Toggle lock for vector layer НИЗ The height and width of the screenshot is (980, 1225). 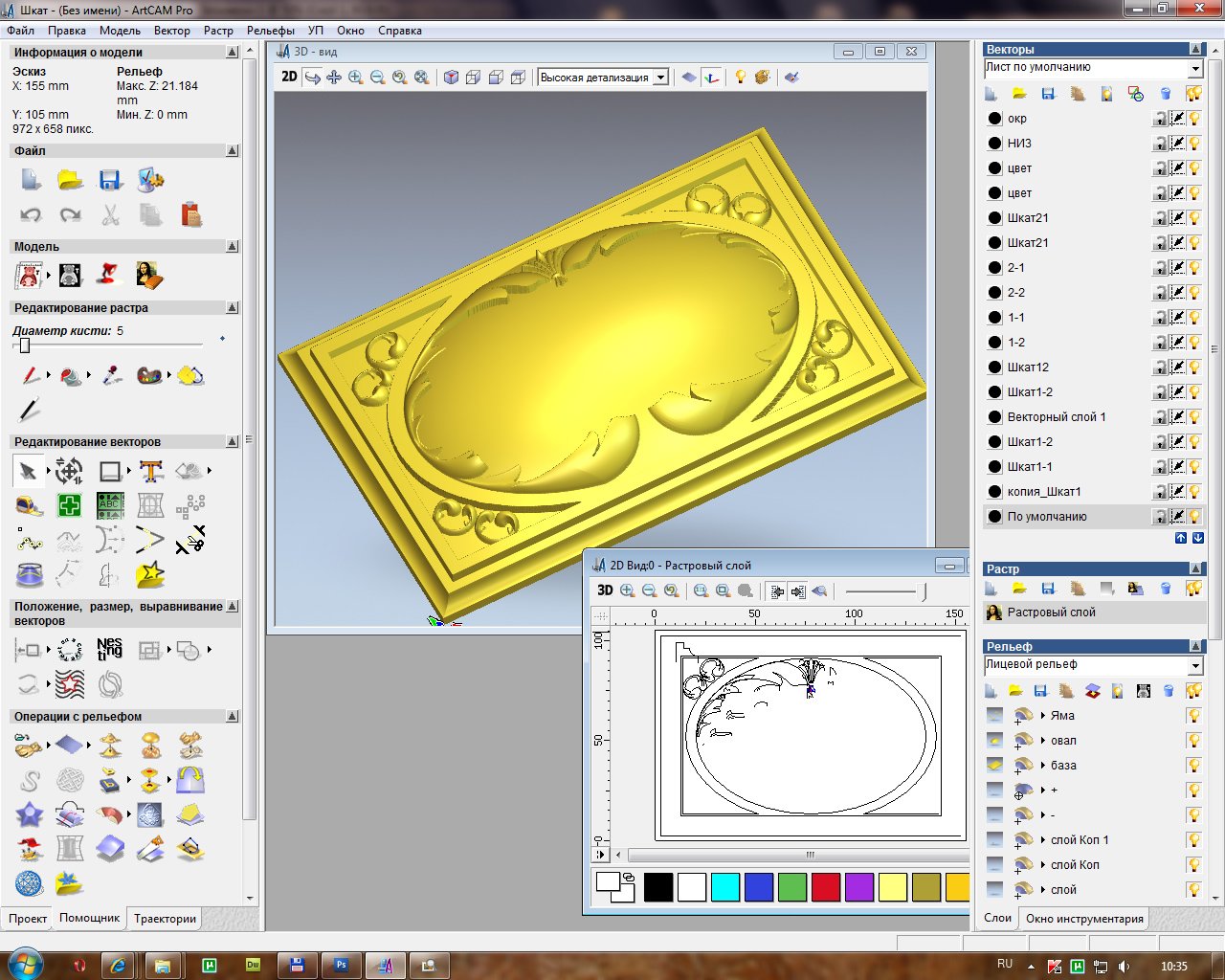tap(1160, 144)
